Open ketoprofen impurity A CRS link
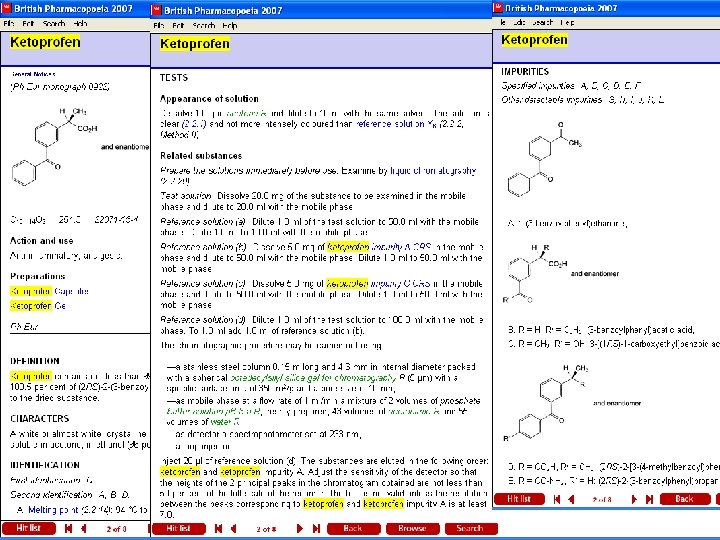Image resolution: width=720 pixels, height=540 pixels. point(379,247)
